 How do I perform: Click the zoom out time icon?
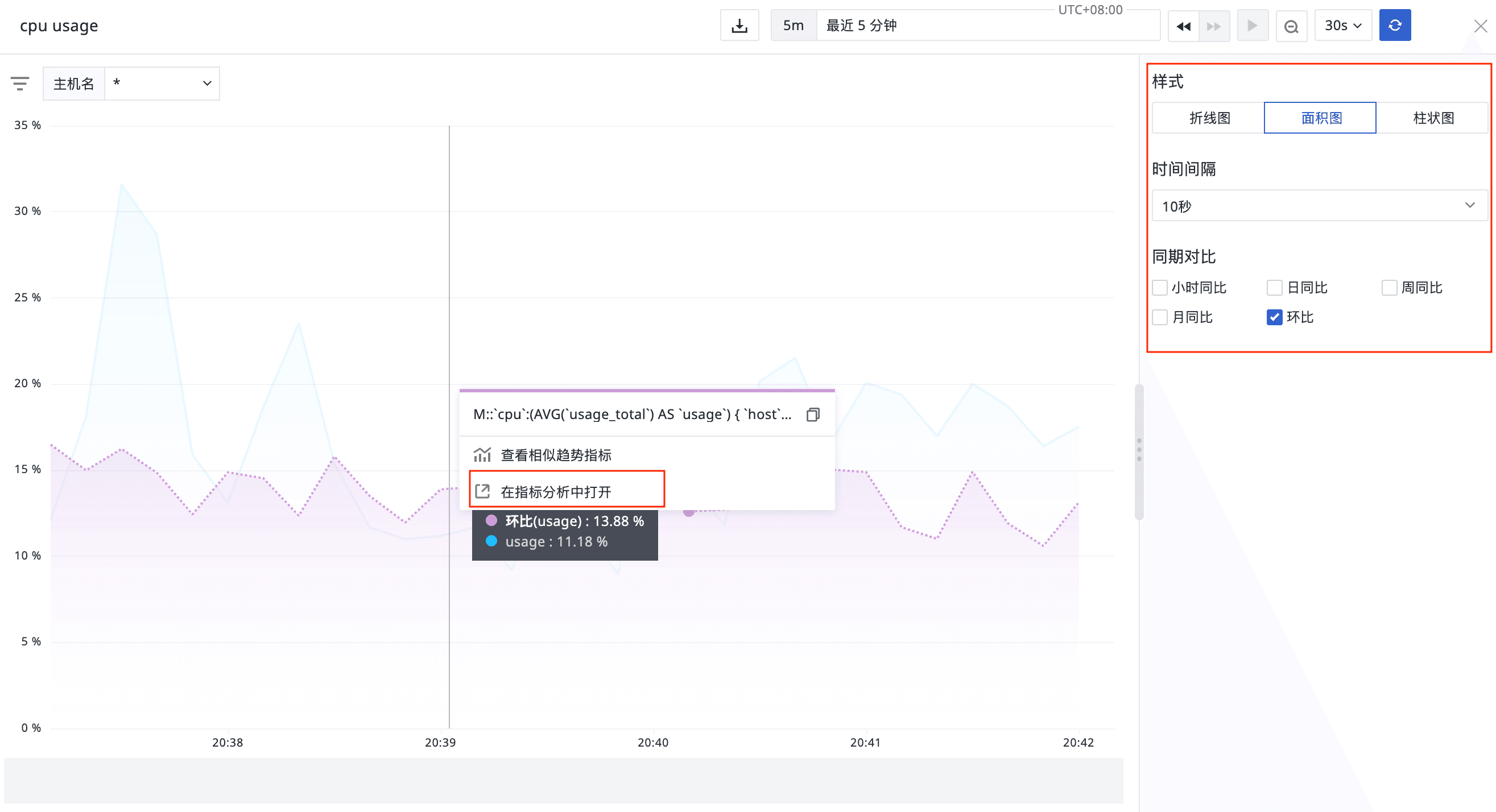click(1291, 26)
